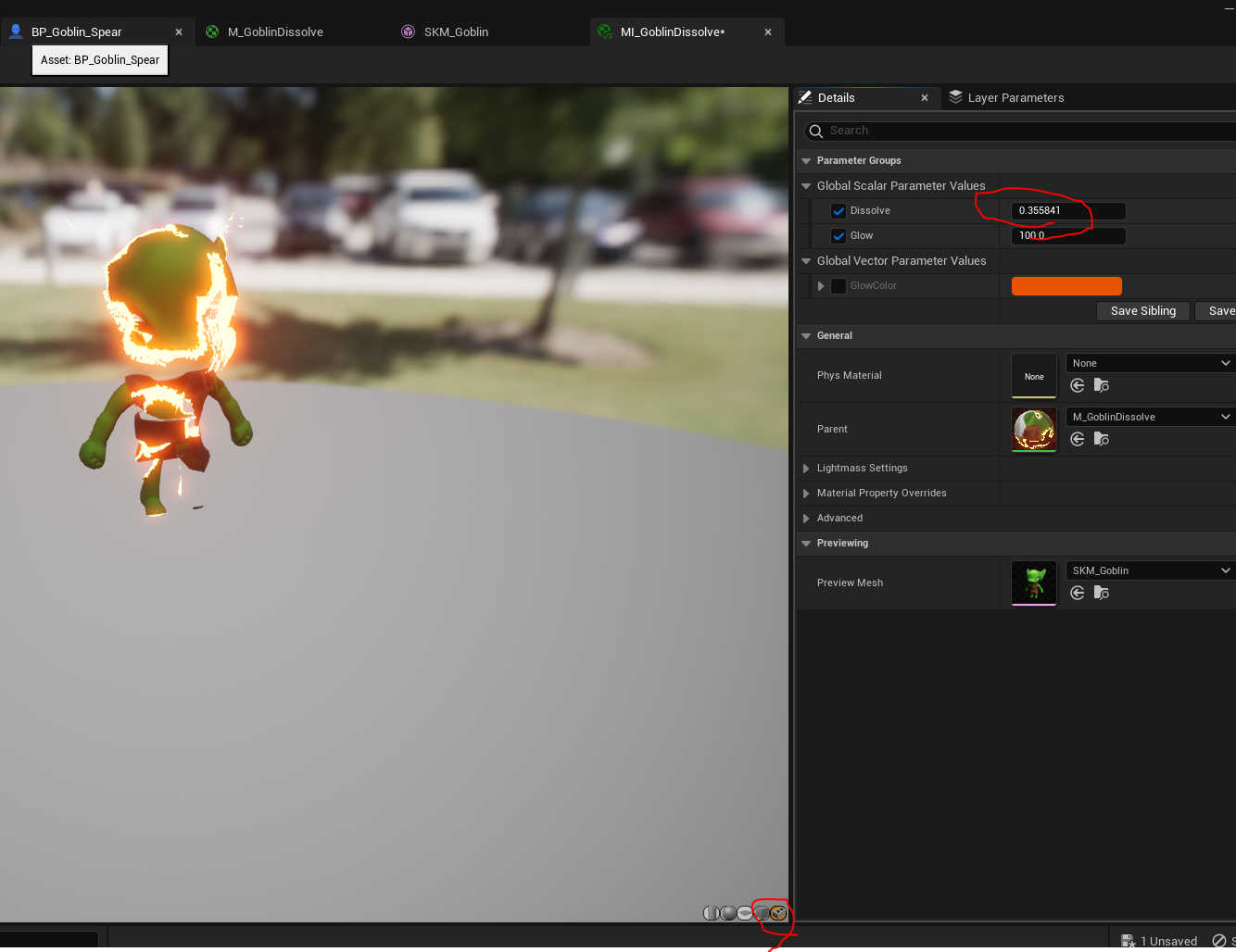Open the Preview Mesh SKM_Goblin dropdown
Image resolution: width=1236 pixels, height=952 pixels.
tap(1151, 570)
